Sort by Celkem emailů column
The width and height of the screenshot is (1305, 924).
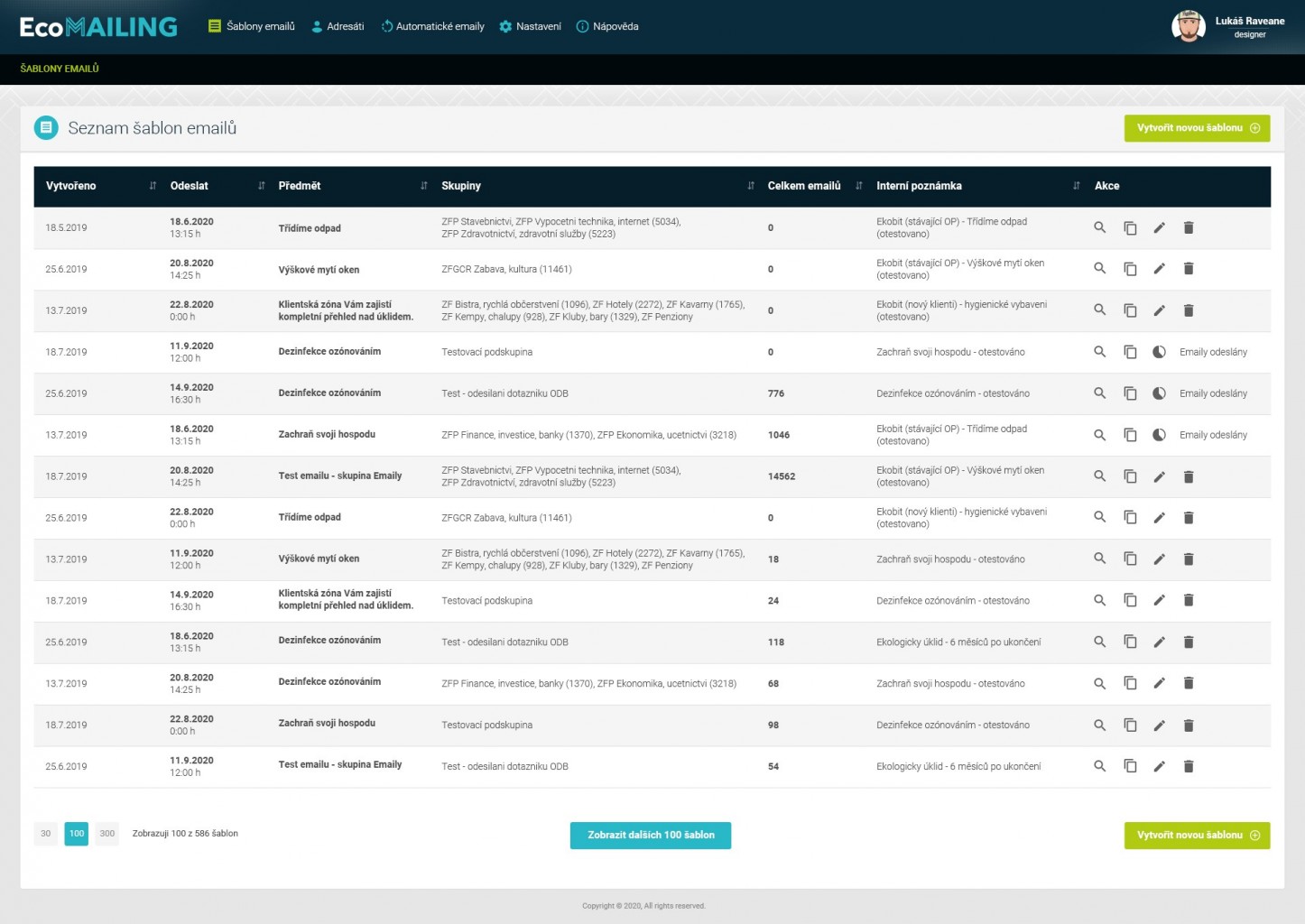coord(858,186)
